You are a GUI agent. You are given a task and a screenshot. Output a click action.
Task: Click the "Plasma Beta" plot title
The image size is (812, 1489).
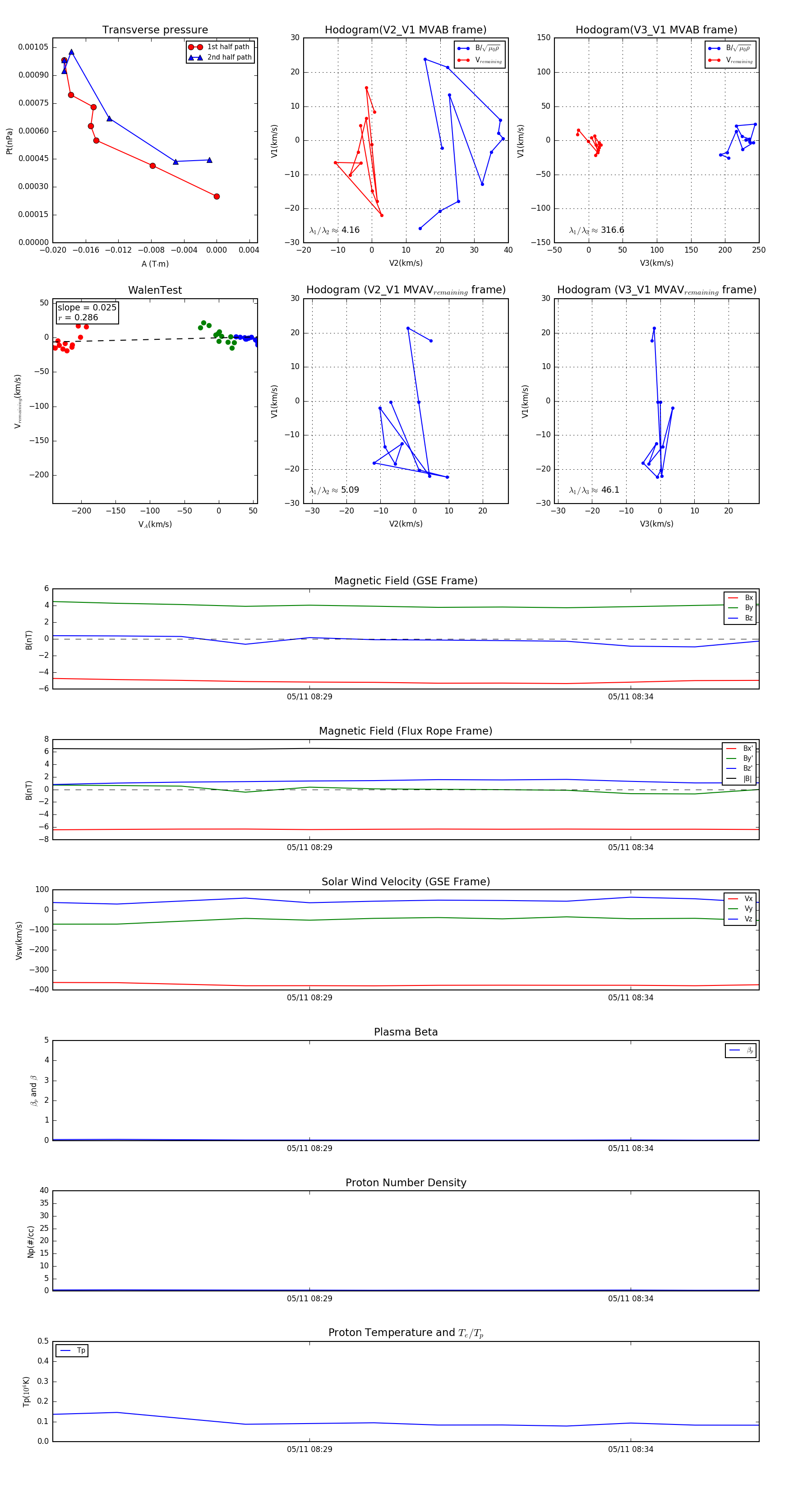(x=406, y=1032)
